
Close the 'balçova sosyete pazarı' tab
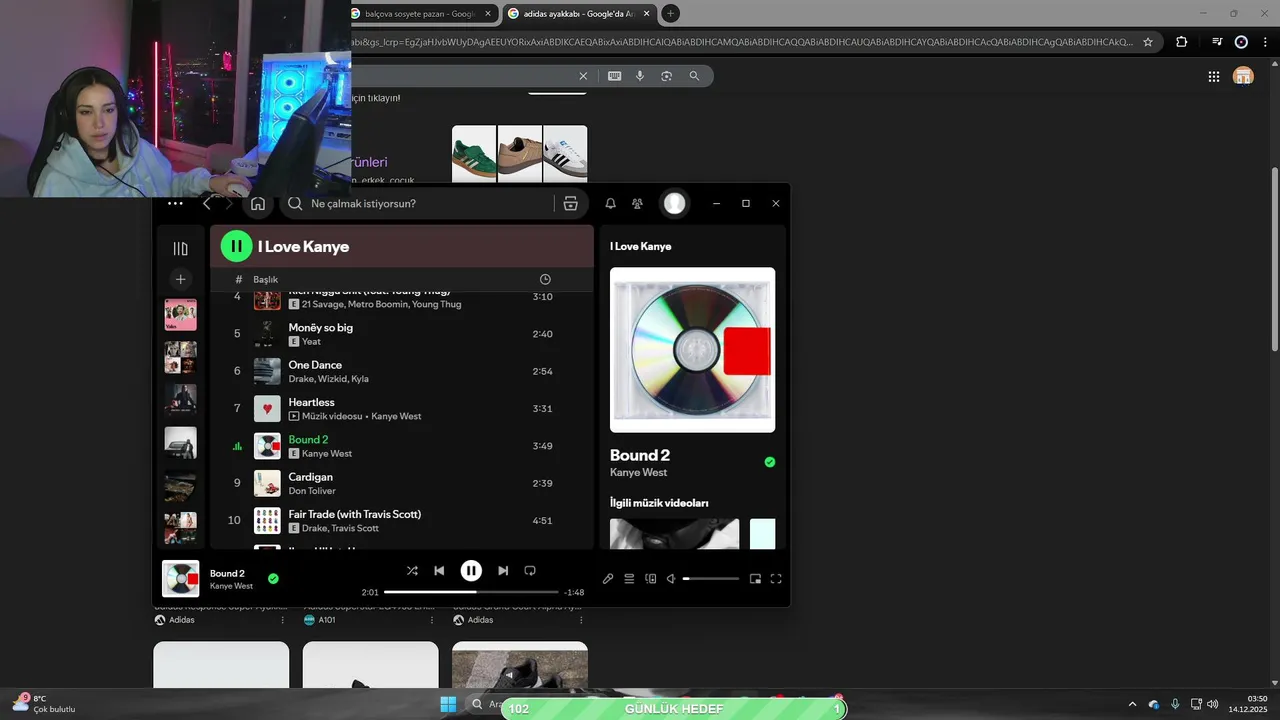click(x=488, y=13)
